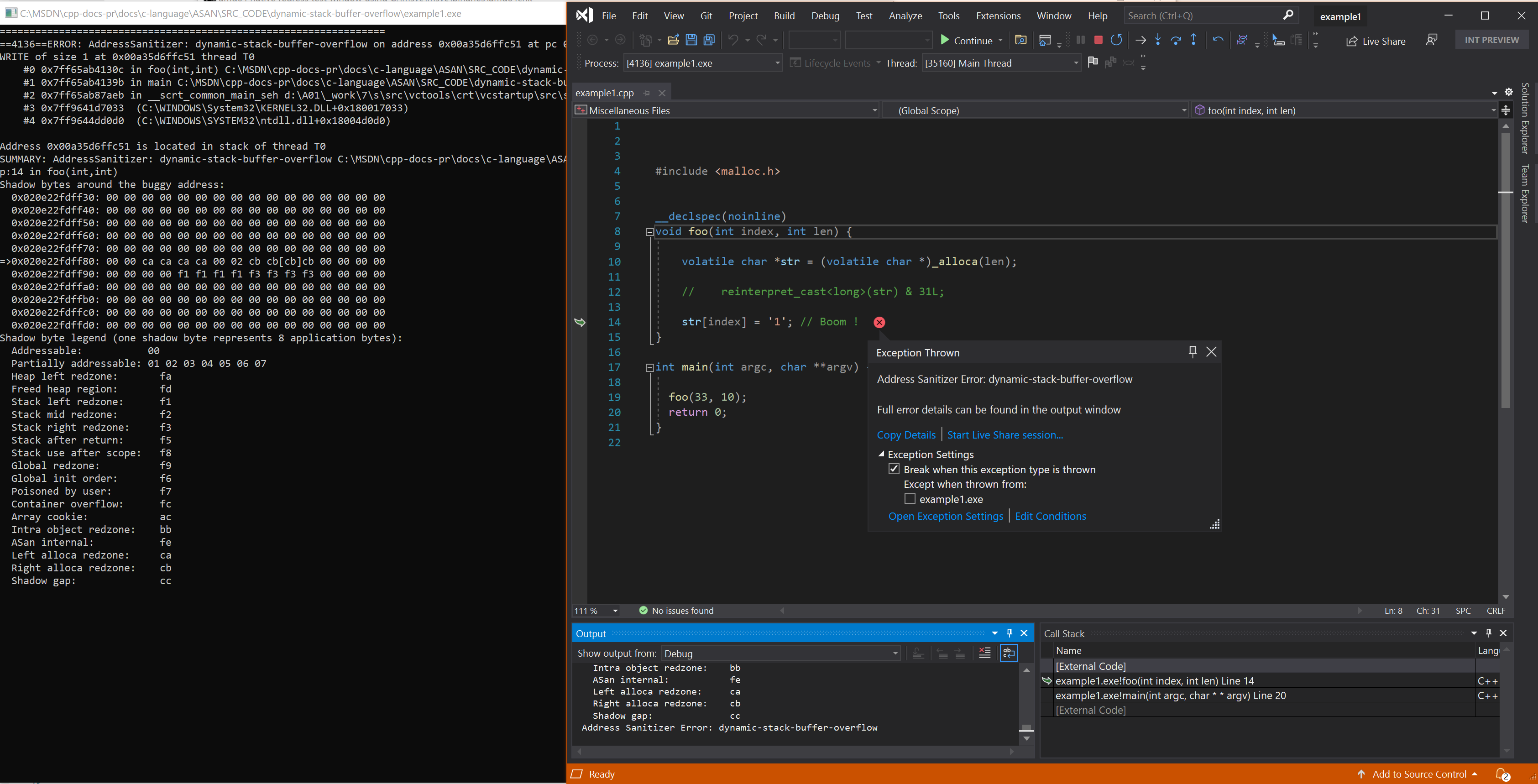
Task: Click the Save All files icon
Action: click(709, 39)
